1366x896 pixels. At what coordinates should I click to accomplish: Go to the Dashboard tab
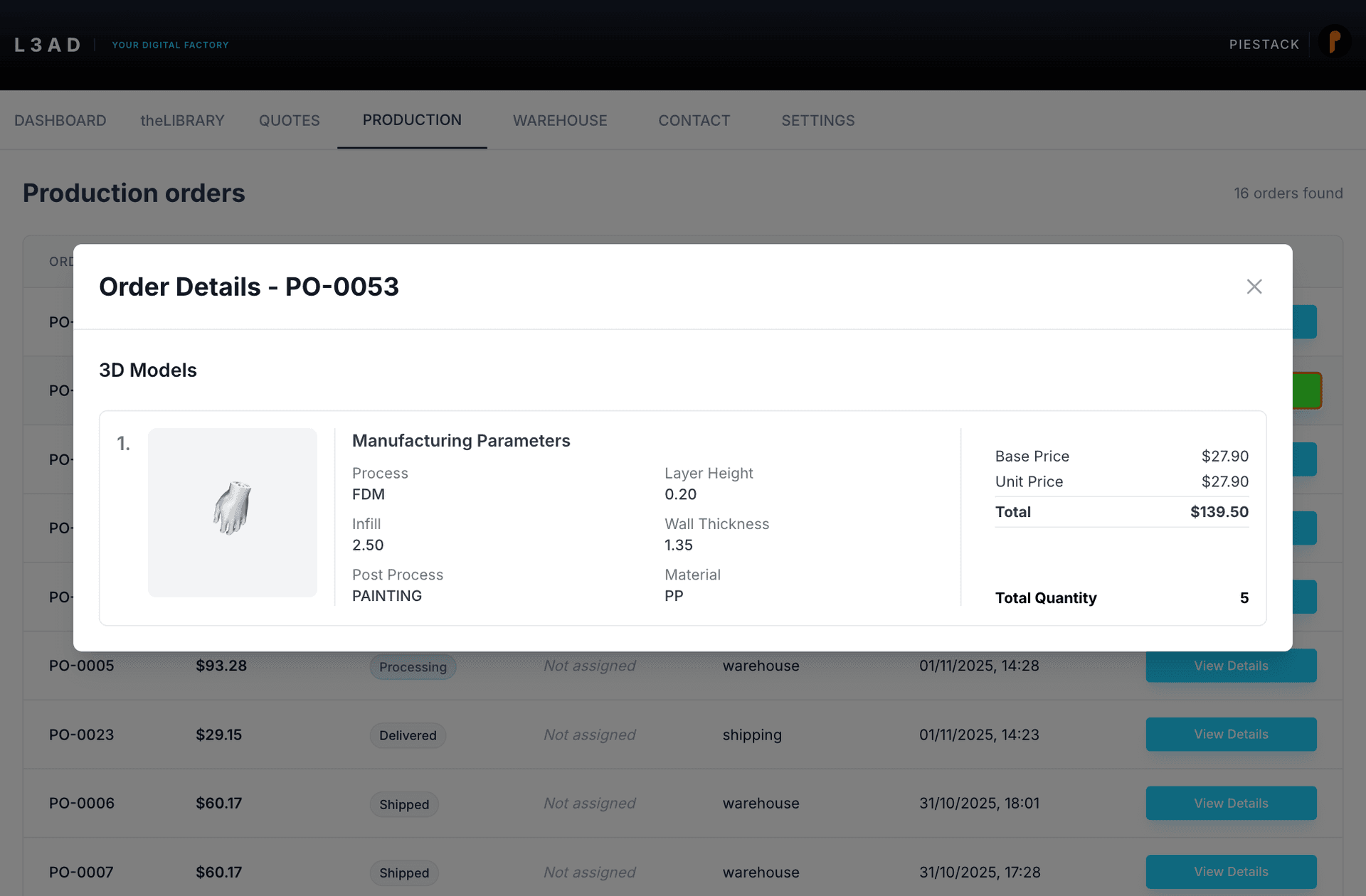pyautogui.click(x=60, y=121)
